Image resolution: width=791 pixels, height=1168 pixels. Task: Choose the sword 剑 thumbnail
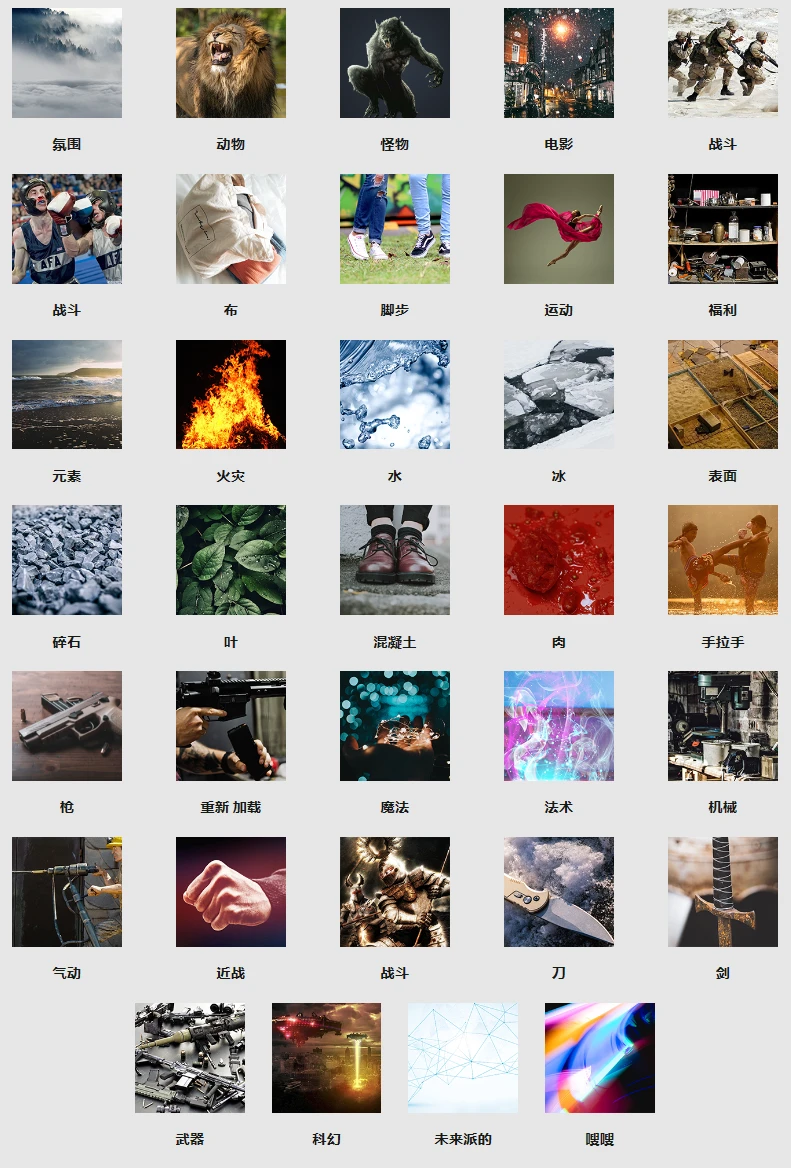point(722,892)
